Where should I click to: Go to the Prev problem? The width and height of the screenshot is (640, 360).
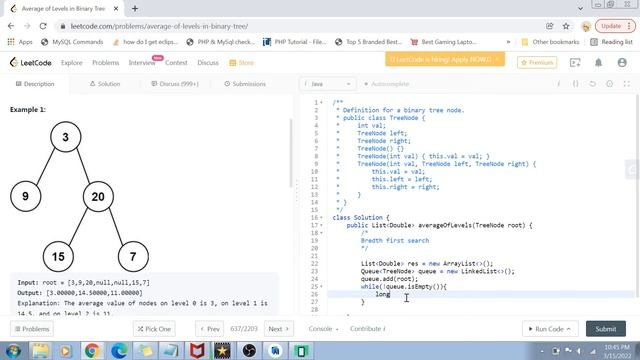(210, 329)
